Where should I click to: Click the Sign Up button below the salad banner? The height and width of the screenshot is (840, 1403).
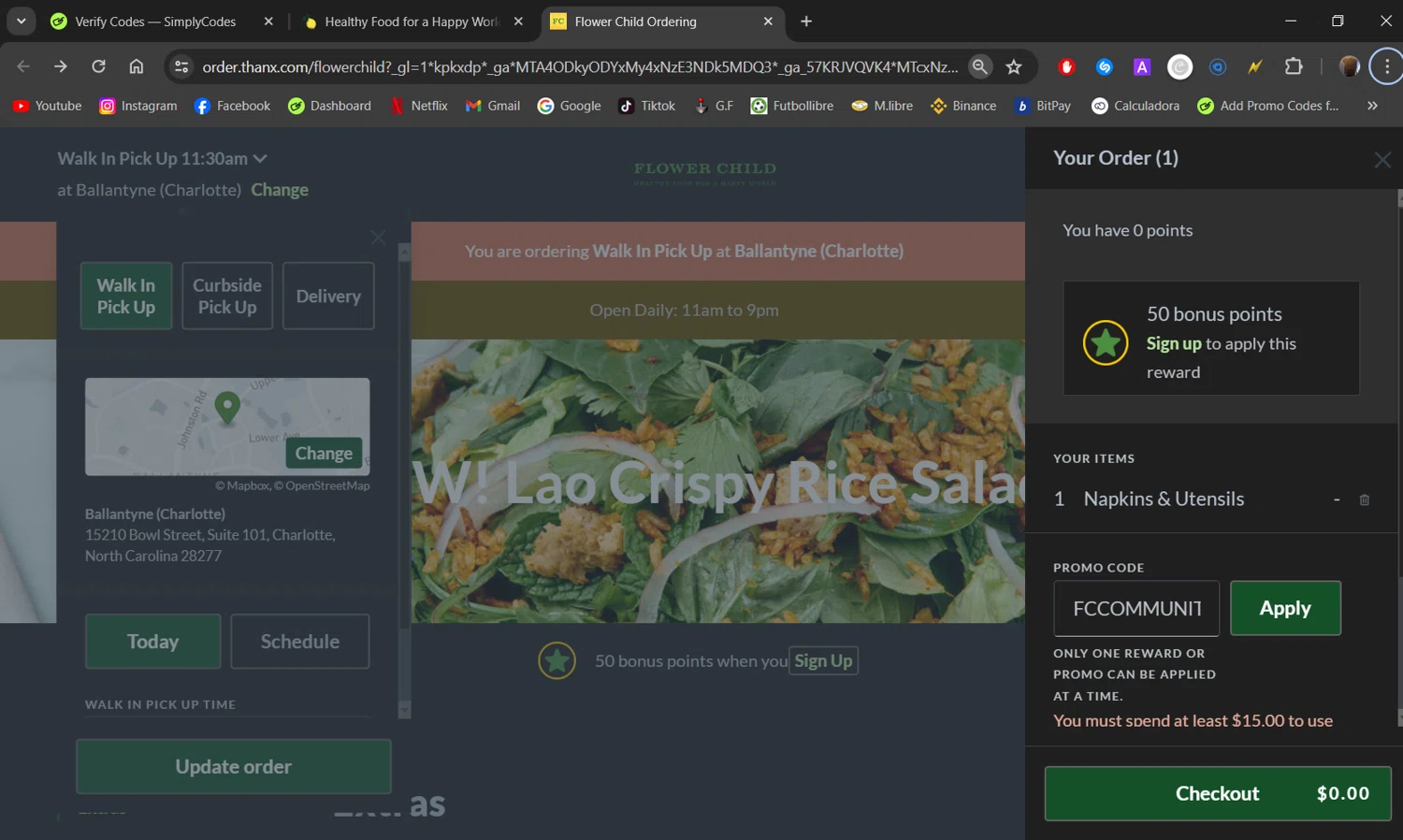coord(823,661)
